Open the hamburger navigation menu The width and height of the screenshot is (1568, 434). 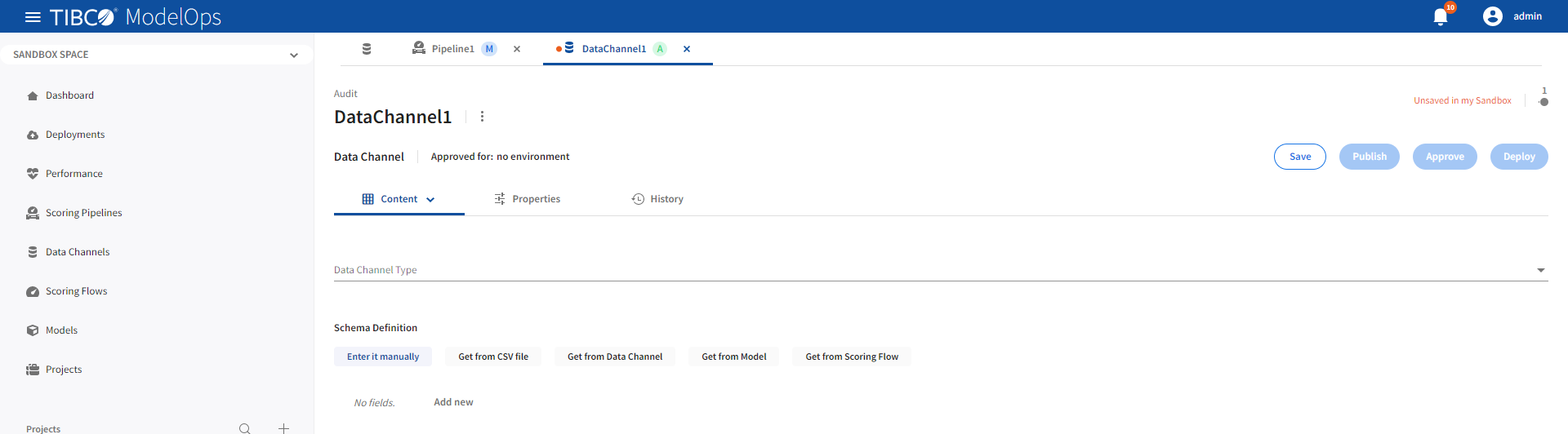33,17
